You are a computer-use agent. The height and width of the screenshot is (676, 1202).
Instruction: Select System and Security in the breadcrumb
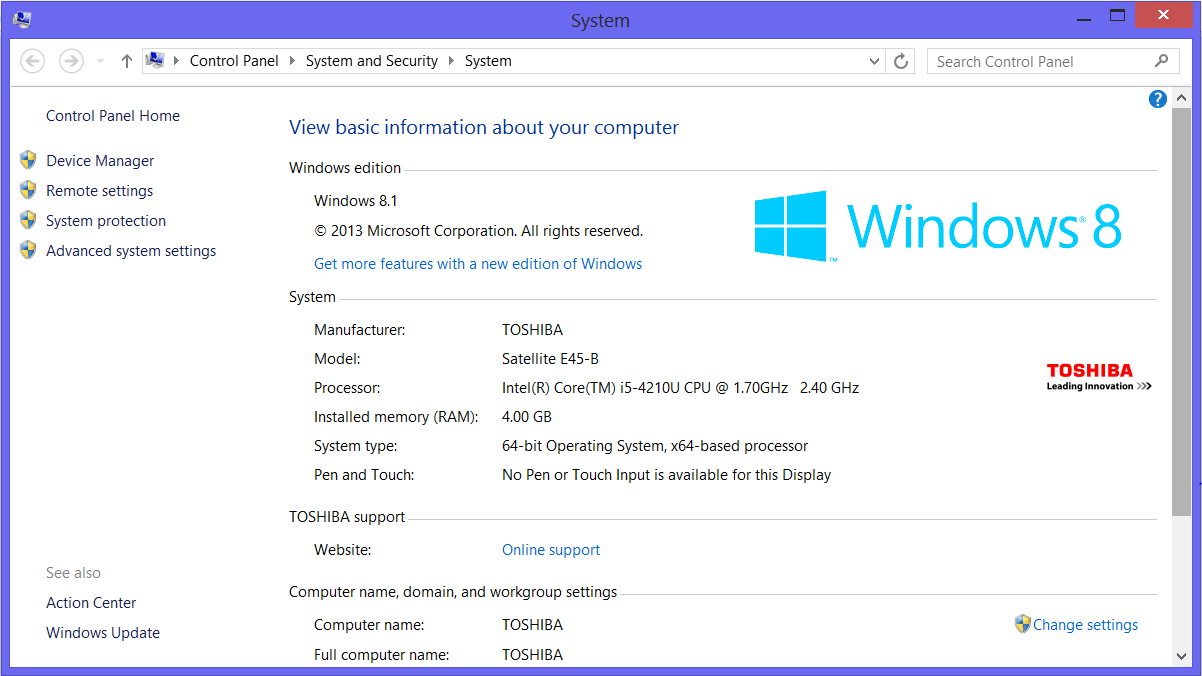pyautogui.click(x=371, y=61)
